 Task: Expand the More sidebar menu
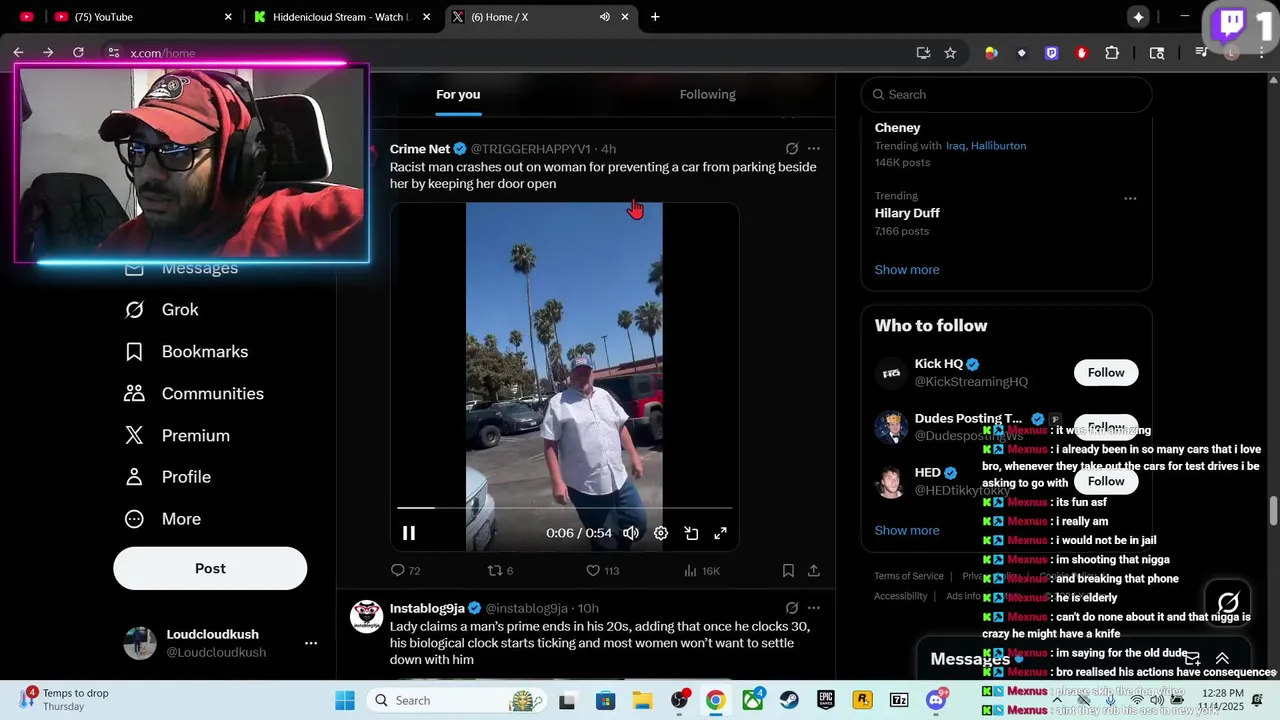coord(163,519)
